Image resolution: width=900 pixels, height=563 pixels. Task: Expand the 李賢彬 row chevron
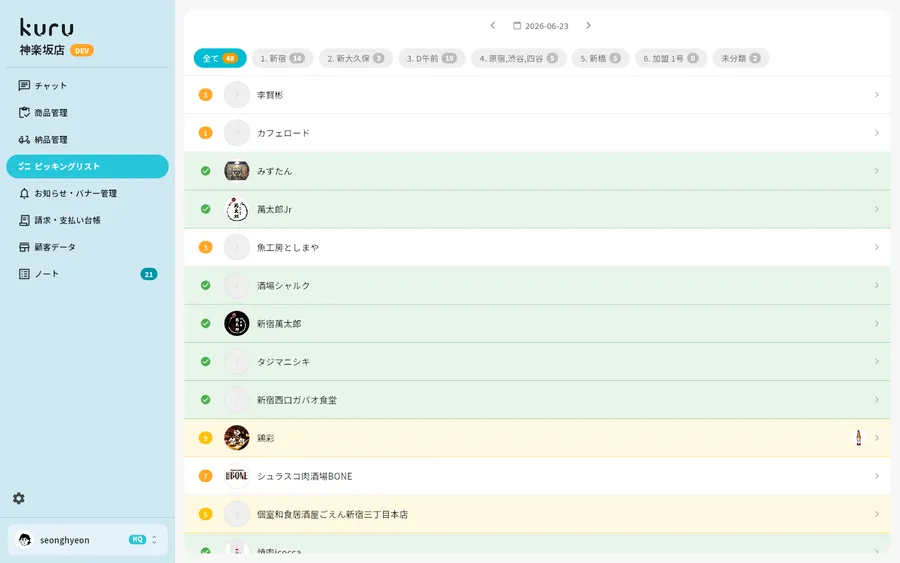(876, 95)
